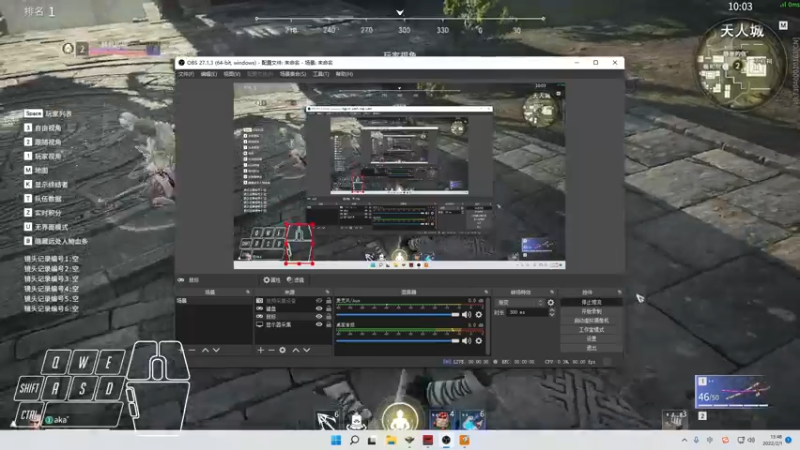Toggle lock on 视频采集设备 source
The height and width of the screenshot is (450, 800).
[329, 301]
